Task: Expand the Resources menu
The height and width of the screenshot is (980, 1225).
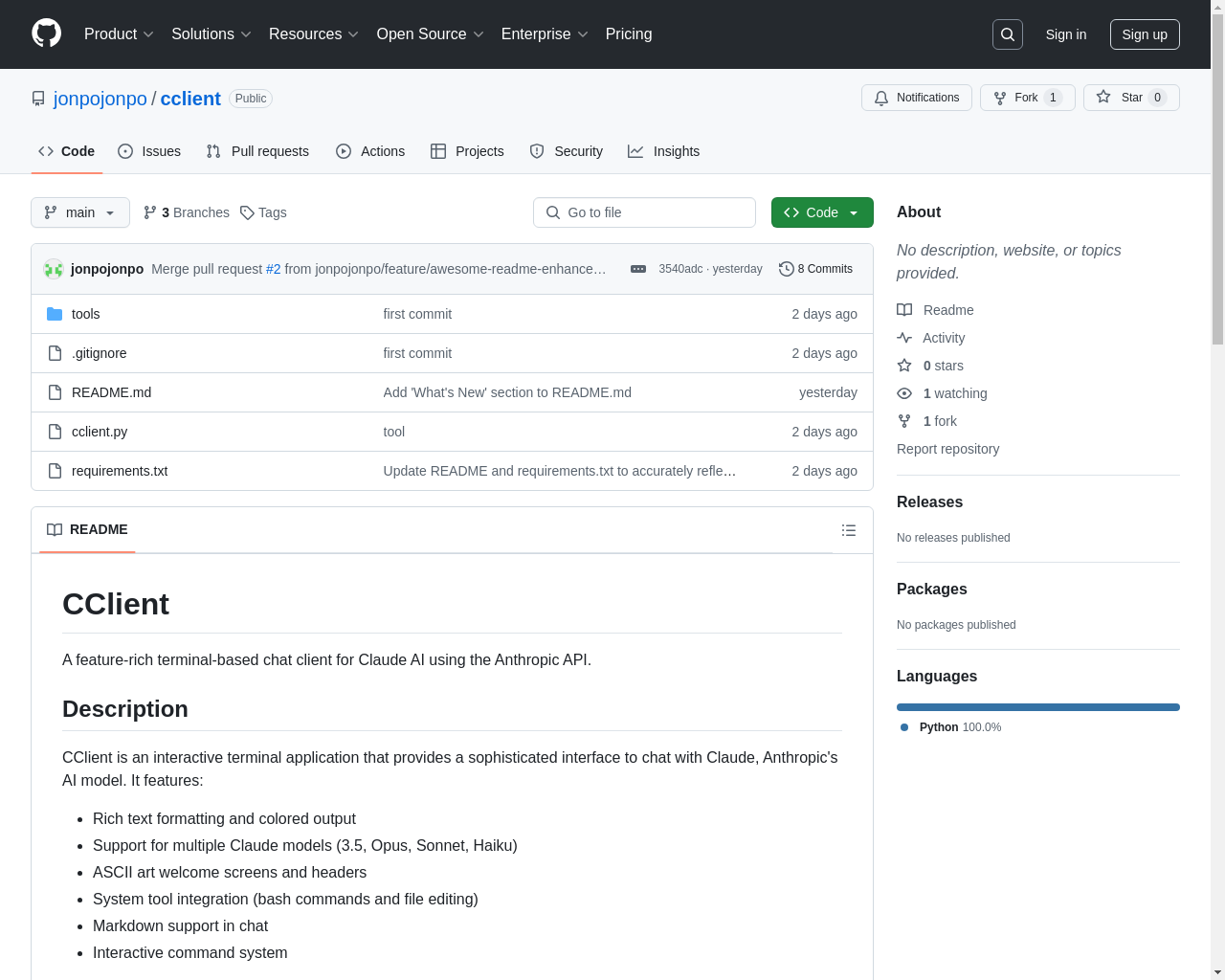Action: click(x=314, y=34)
